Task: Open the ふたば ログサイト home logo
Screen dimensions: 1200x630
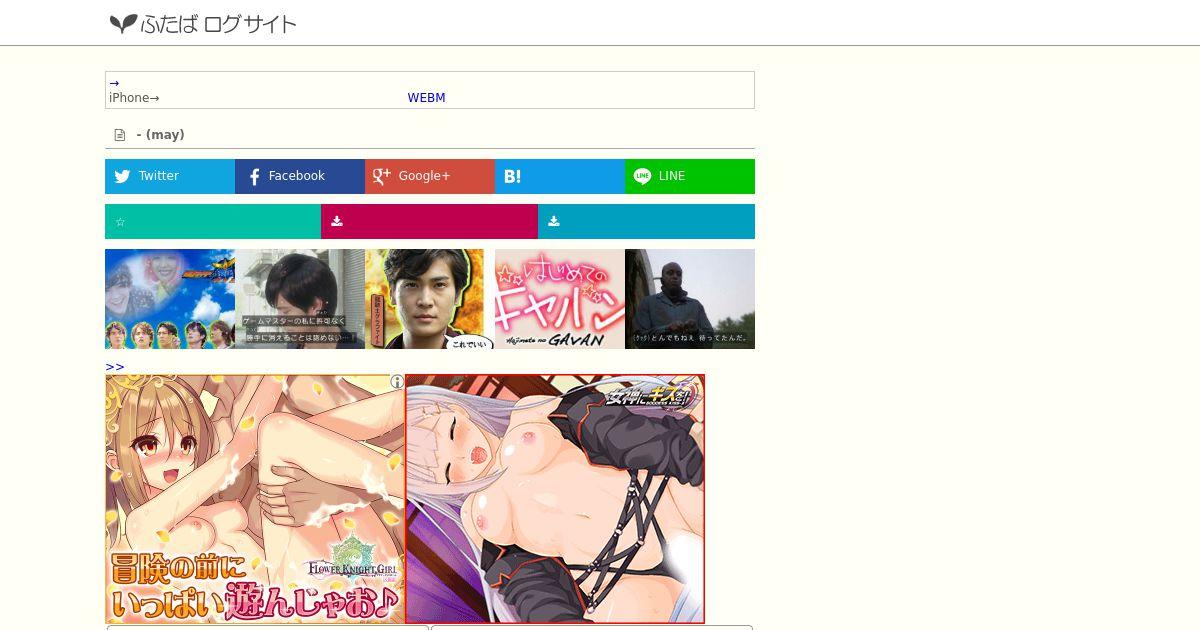Action: [x=203, y=23]
